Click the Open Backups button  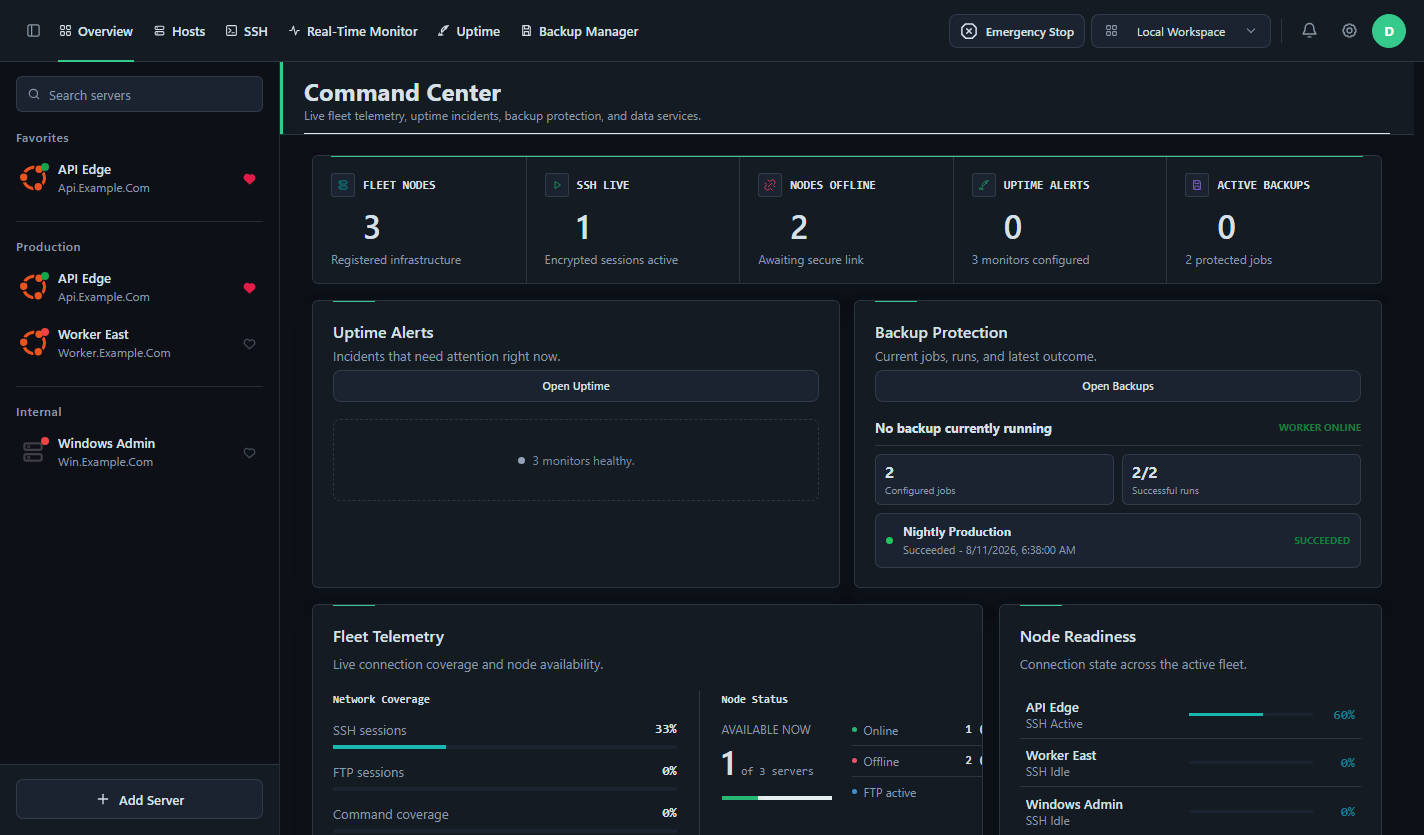[x=1118, y=386]
